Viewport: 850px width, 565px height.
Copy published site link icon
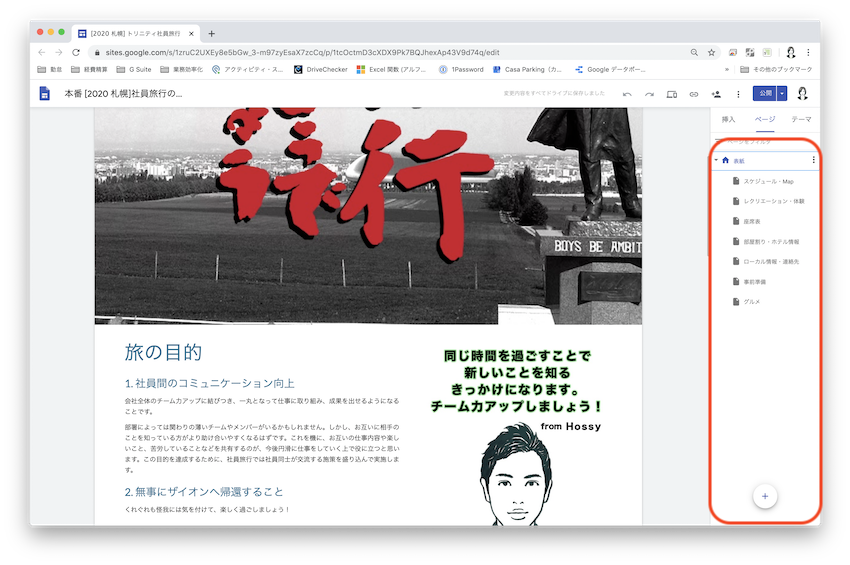(693, 94)
